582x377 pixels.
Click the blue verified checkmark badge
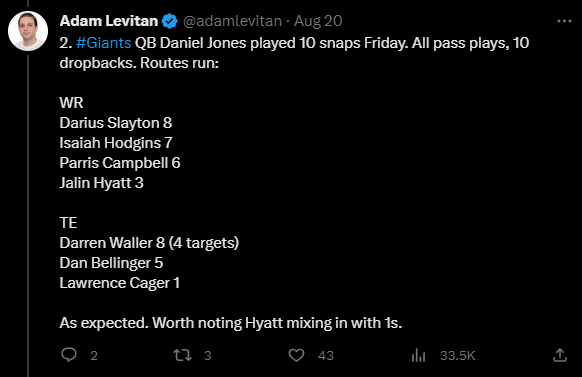click(170, 21)
